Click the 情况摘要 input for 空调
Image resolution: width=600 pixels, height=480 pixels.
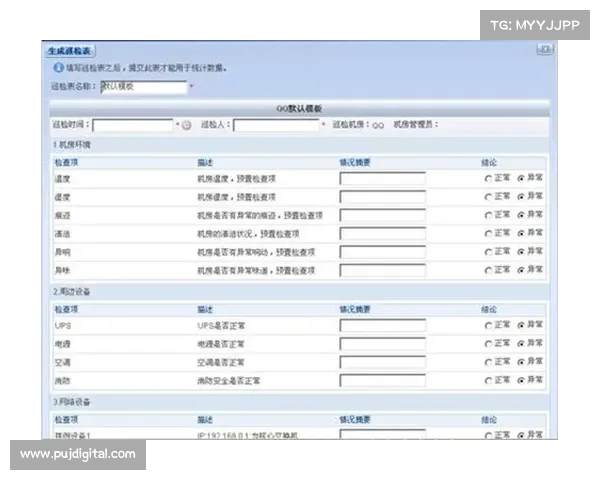(383, 362)
